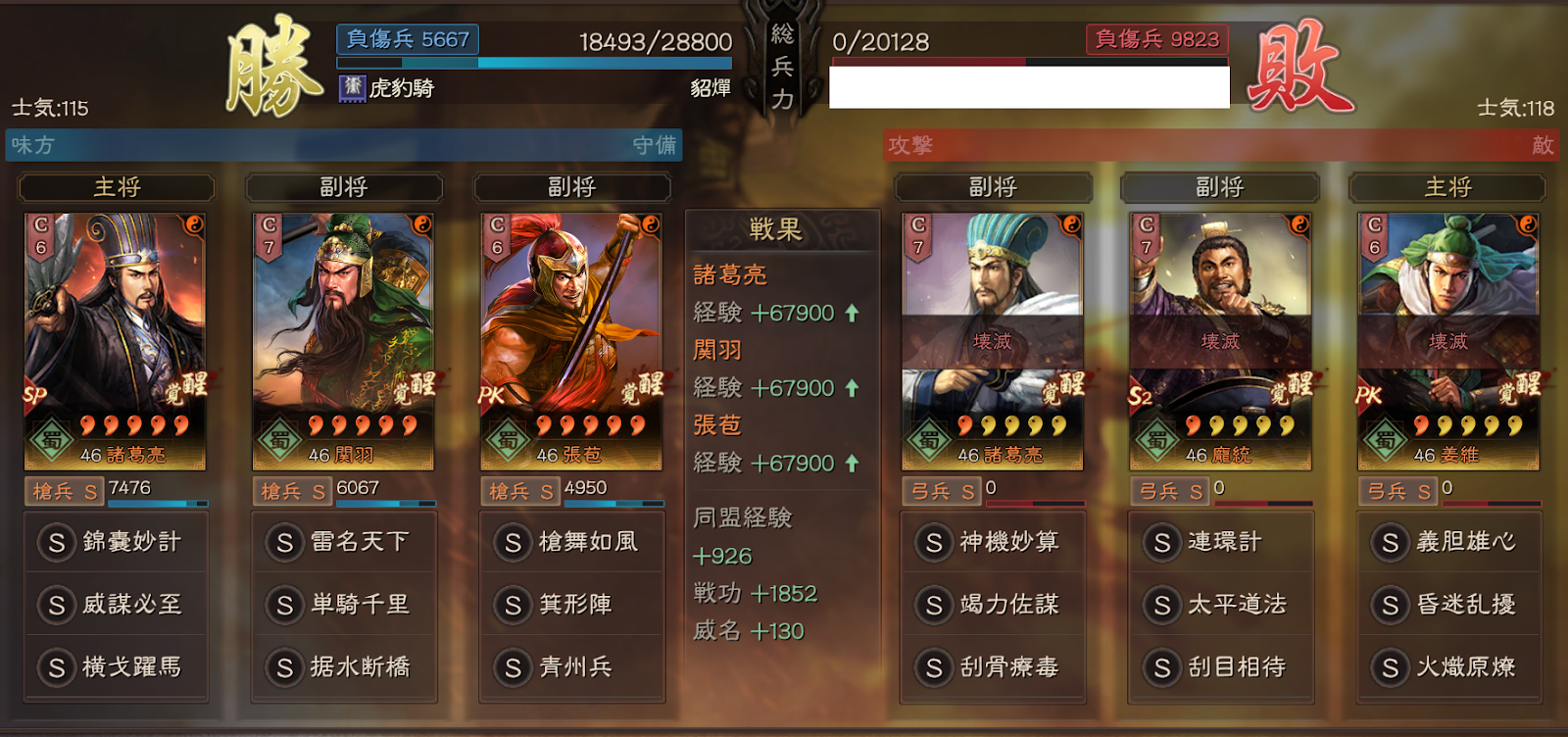This screenshot has width=1568, height=737.
Task: Click the 覚醒 emblem on 姜維's card
Action: click(1519, 388)
